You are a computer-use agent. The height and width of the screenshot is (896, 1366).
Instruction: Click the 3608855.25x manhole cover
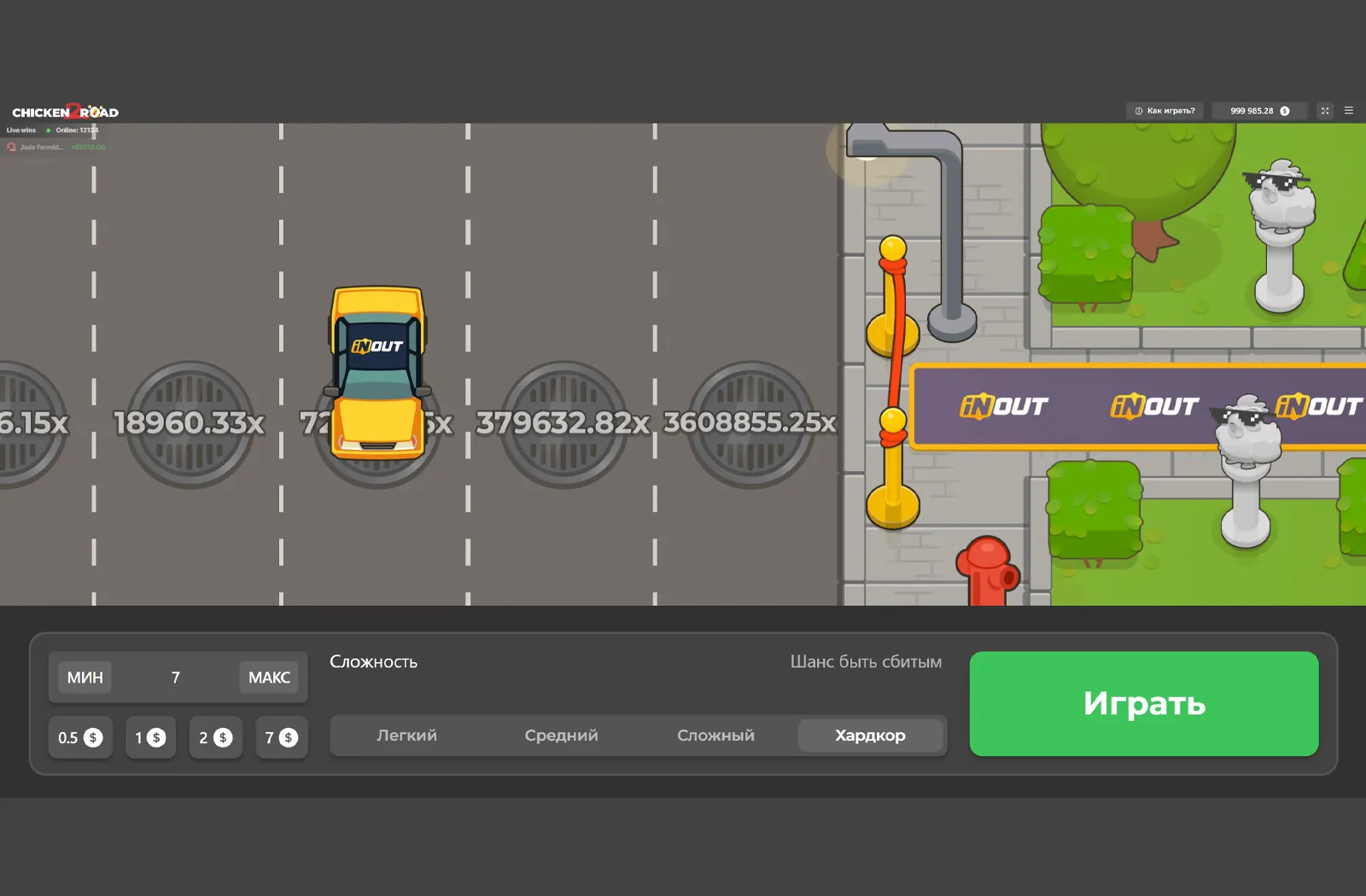click(750, 423)
